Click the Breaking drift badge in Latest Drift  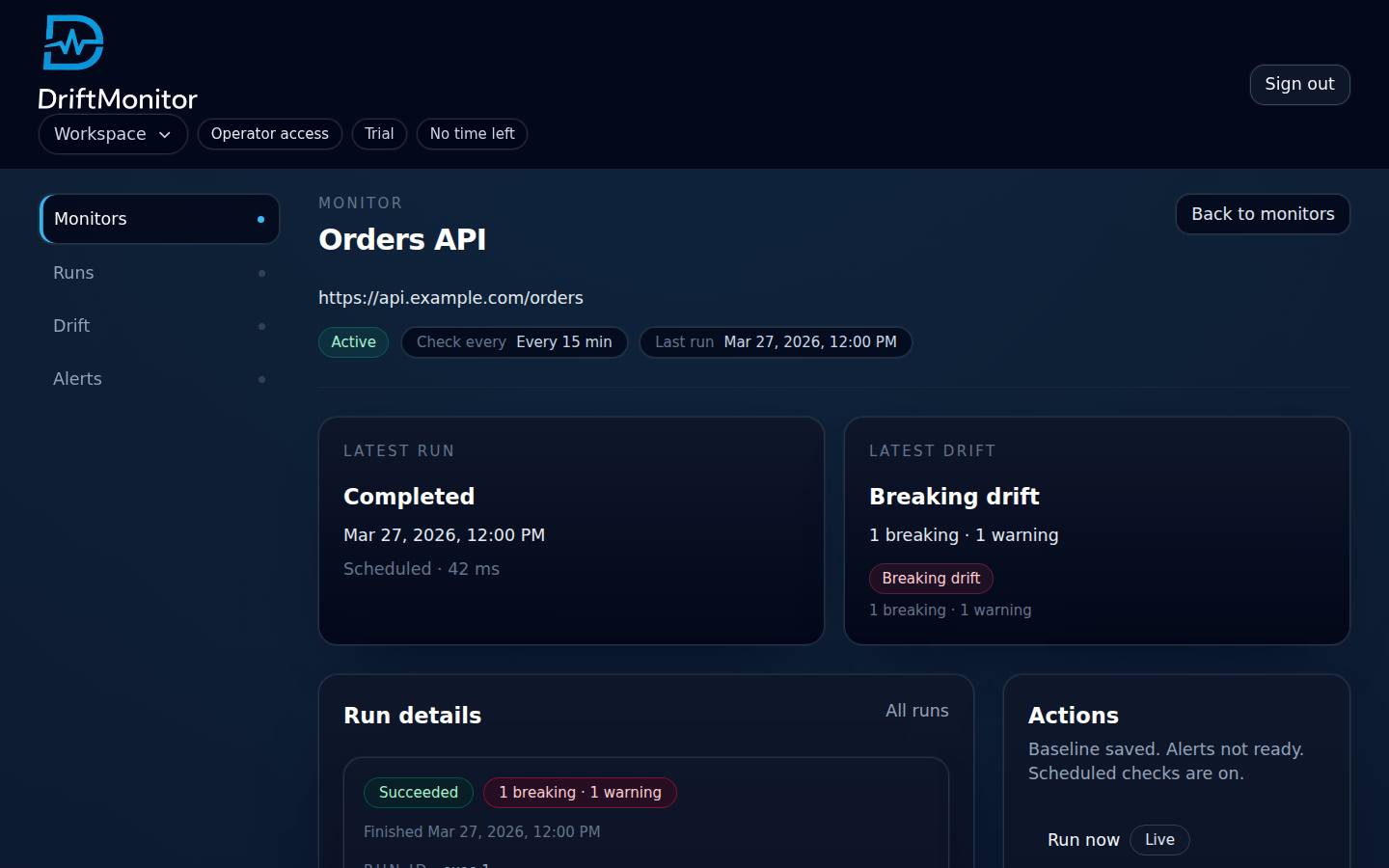[930, 578]
